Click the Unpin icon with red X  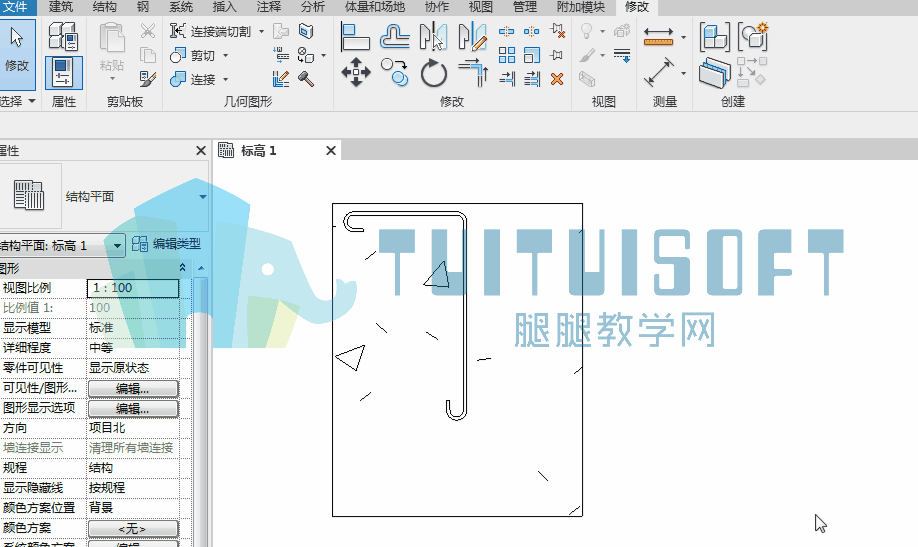click(x=557, y=31)
